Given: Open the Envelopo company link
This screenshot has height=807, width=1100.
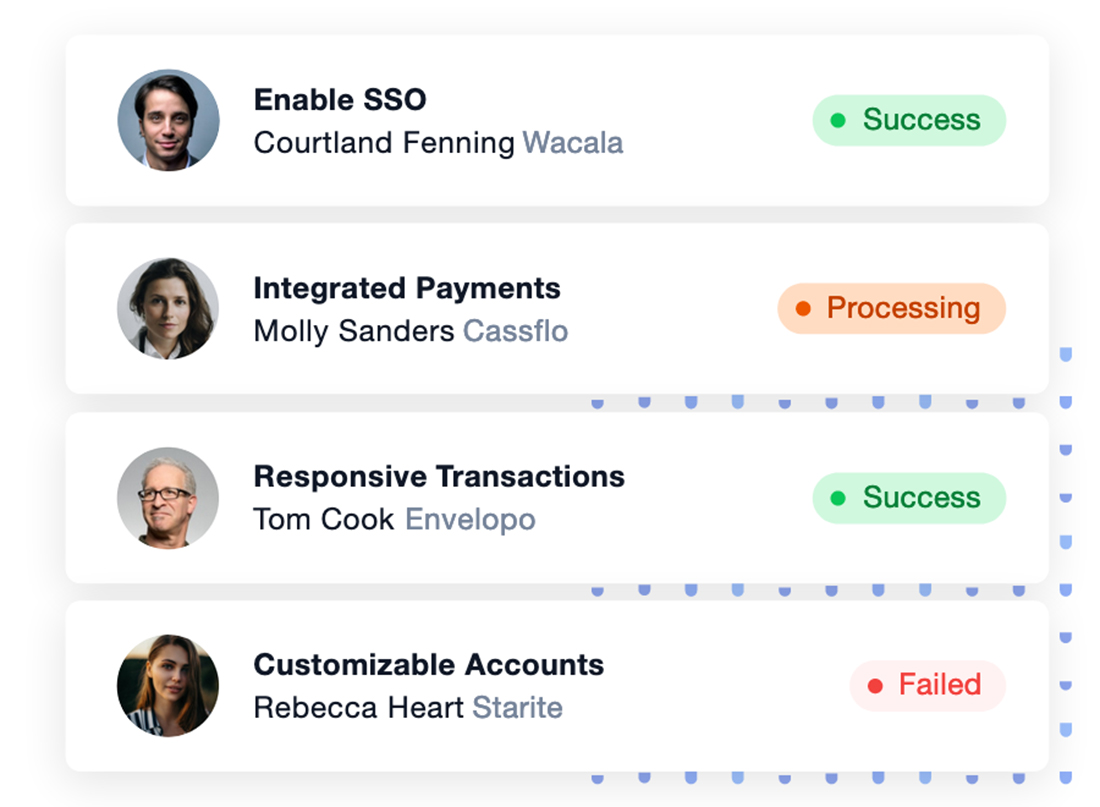Looking at the screenshot, I should click(x=471, y=520).
